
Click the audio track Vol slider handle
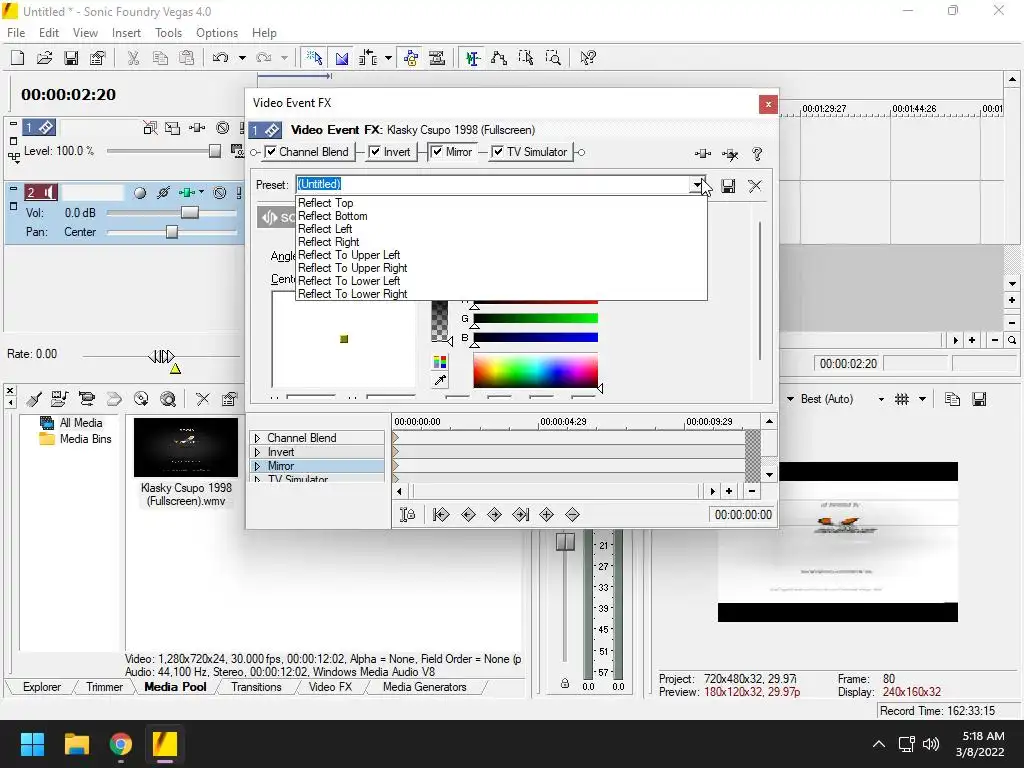(x=189, y=213)
